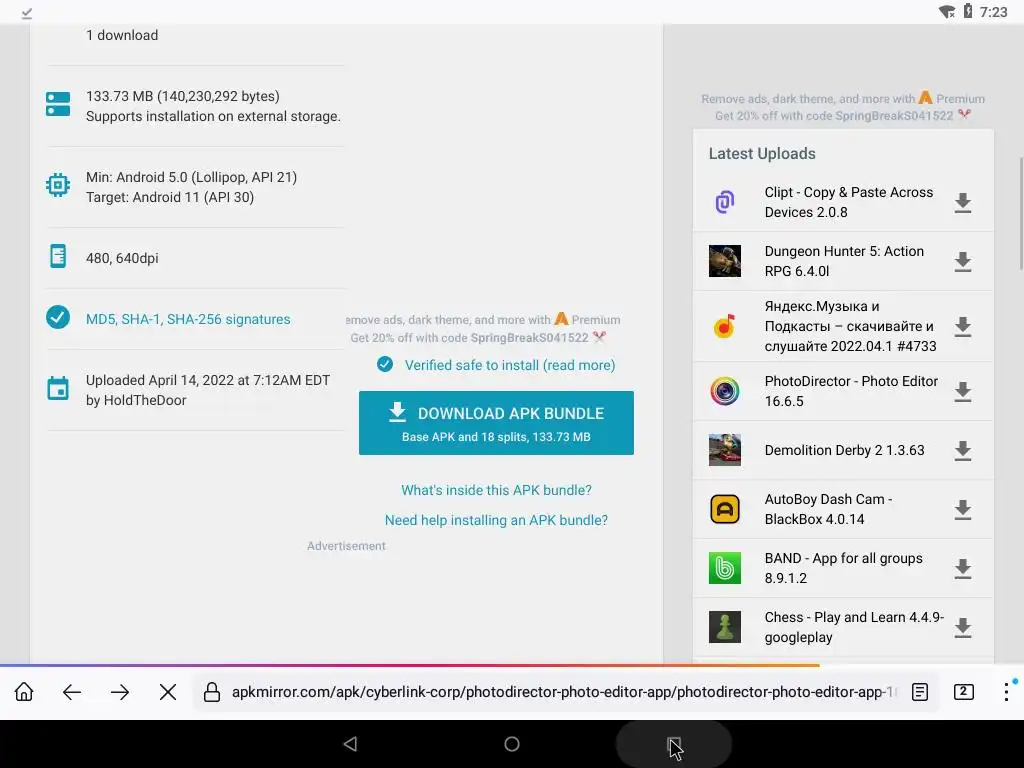
Task: Click 133.73 MB (140,230,292 bytes) text
Action: pyautogui.click(x=183, y=96)
